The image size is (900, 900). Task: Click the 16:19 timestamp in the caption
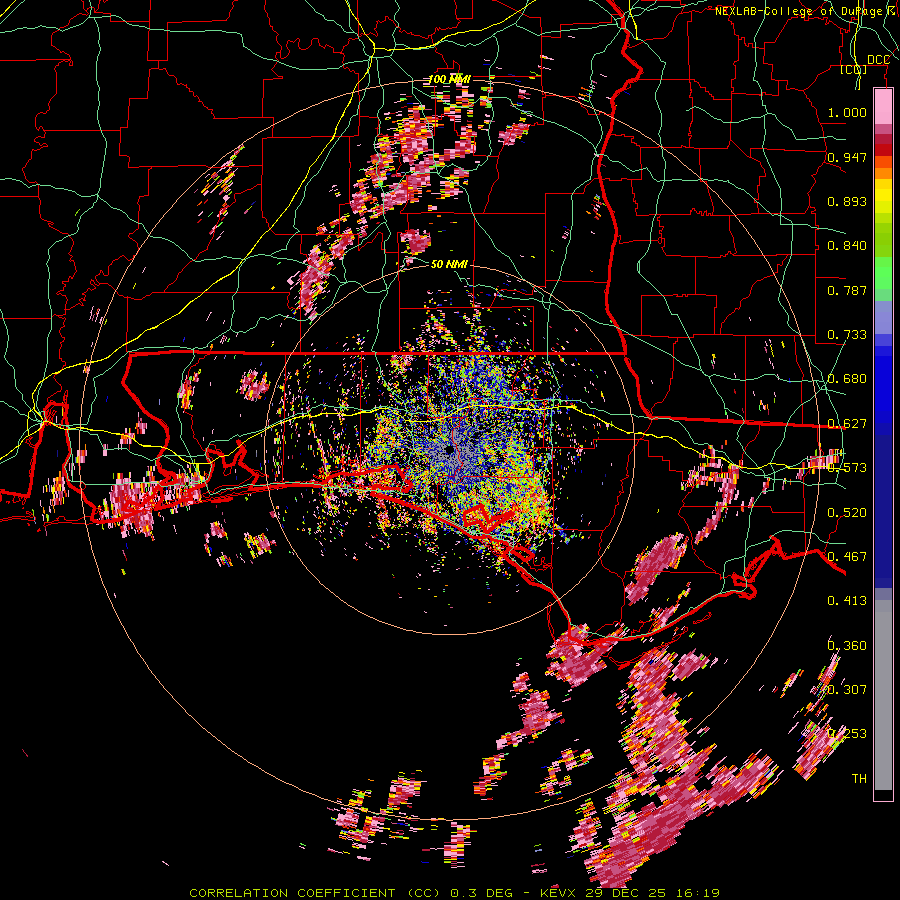click(x=697, y=893)
